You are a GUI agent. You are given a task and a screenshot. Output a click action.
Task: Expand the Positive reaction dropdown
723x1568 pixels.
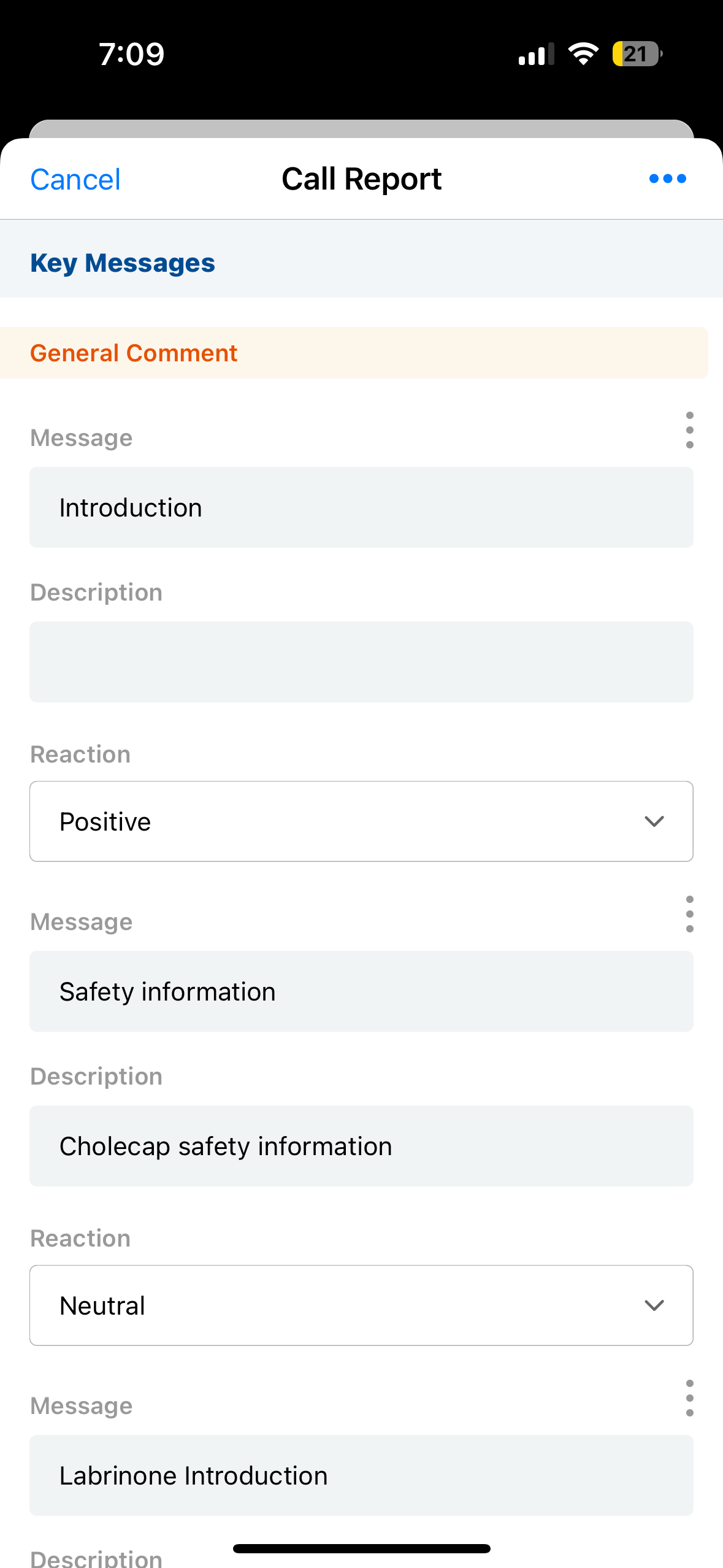click(361, 821)
